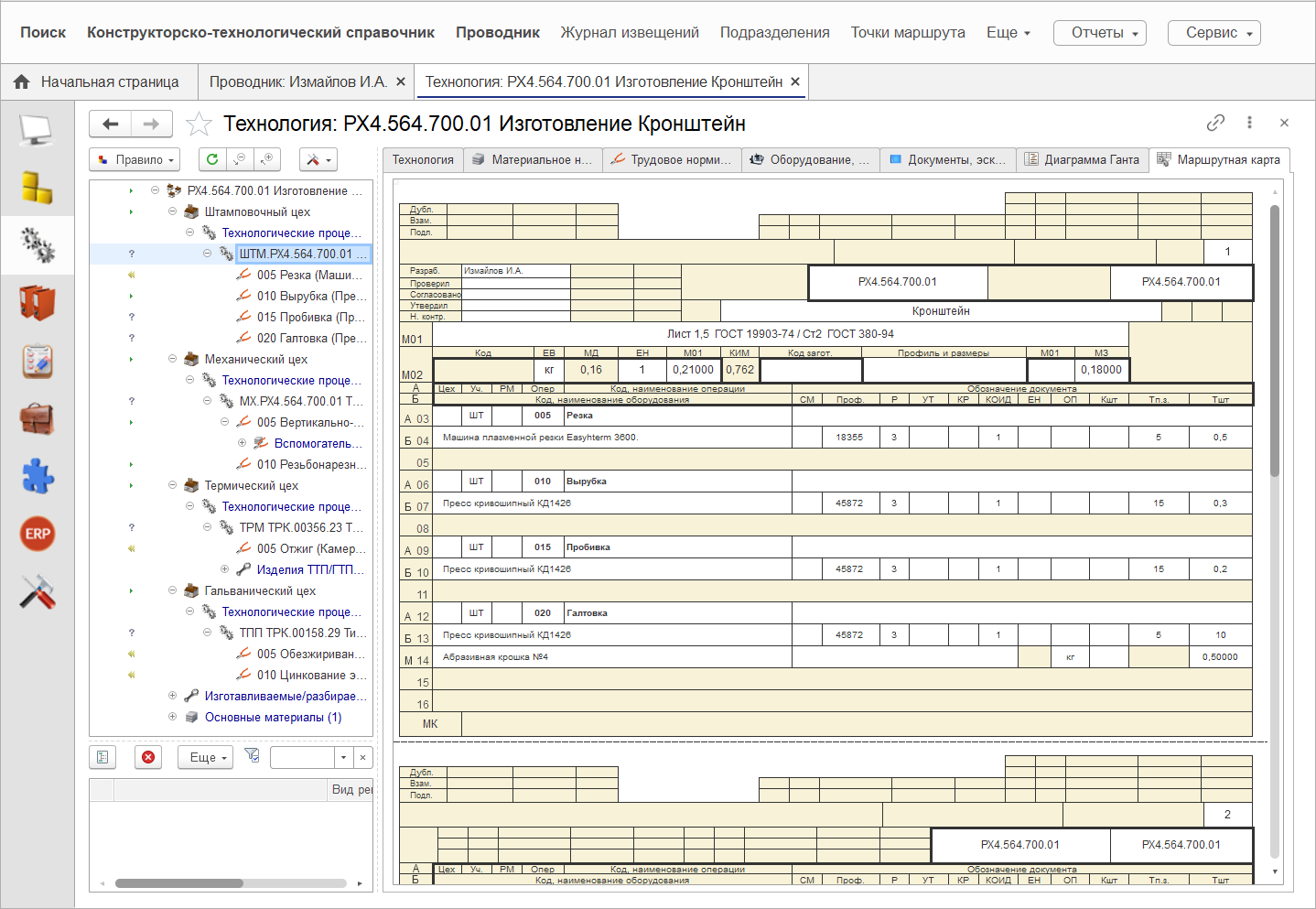Select the 010 Цинкование operation in tree
The image size is (1316, 909).
pos(311,675)
